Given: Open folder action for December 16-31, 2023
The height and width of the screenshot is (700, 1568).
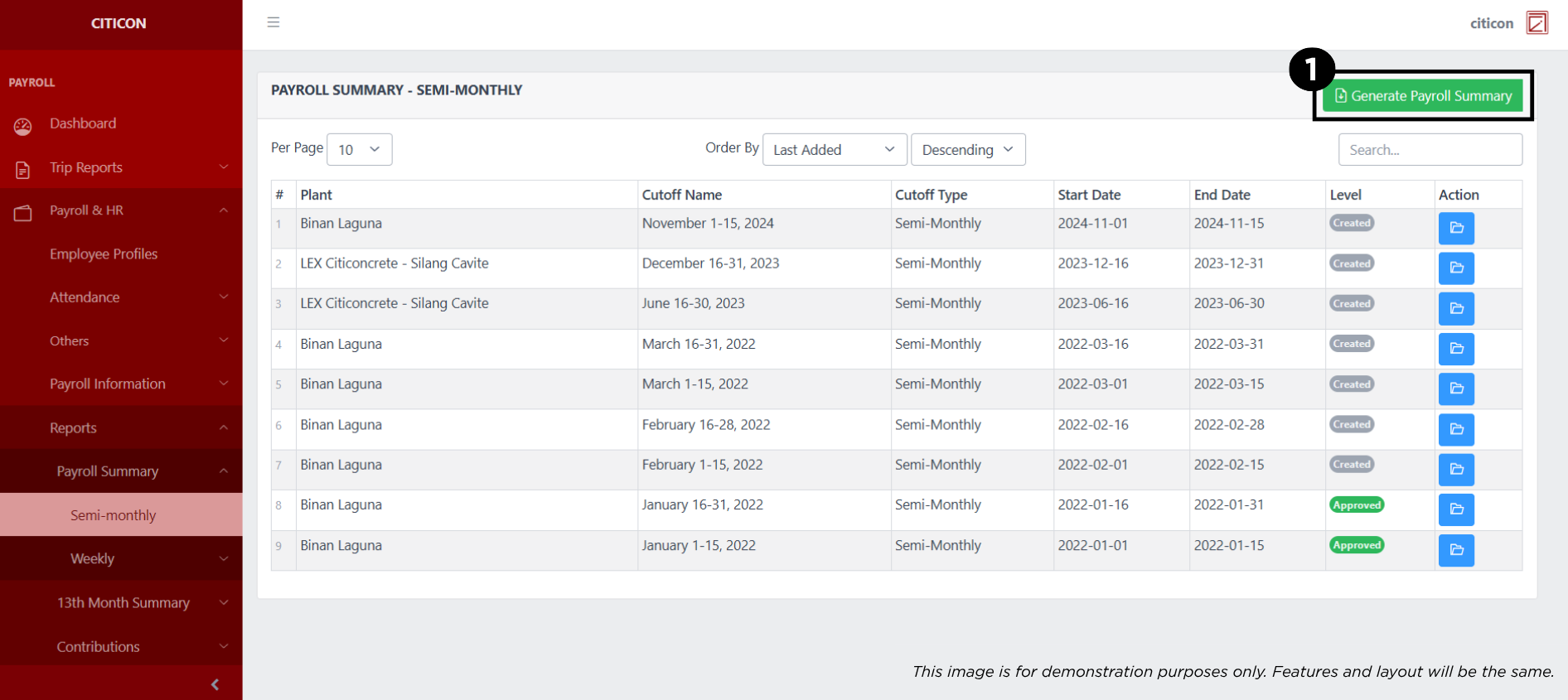Looking at the screenshot, I should [x=1455, y=268].
